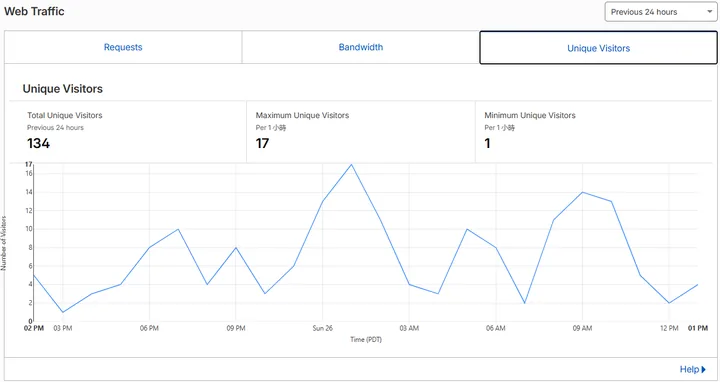The image size is (720, 382).
Task: Select the Unique Visitors tab
Action: [598, 48]
